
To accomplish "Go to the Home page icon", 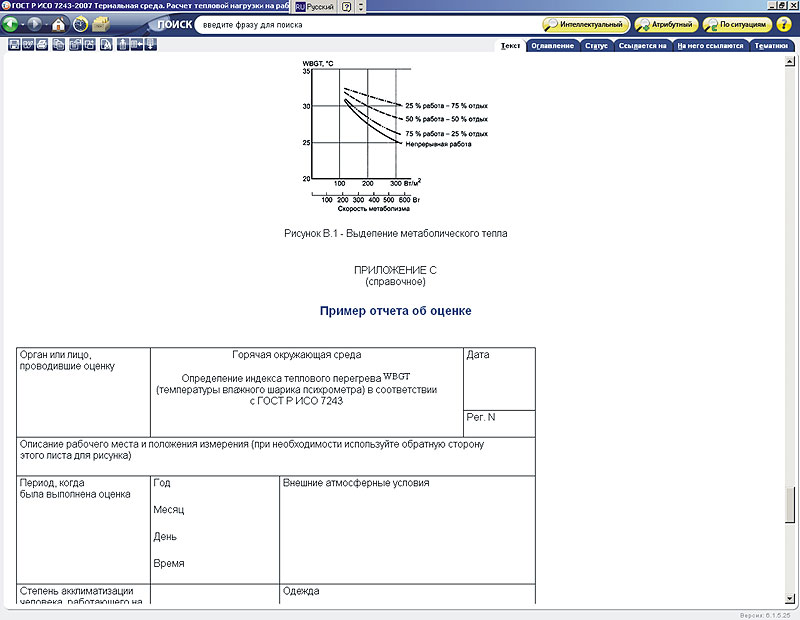I will [x=59, y=24].
